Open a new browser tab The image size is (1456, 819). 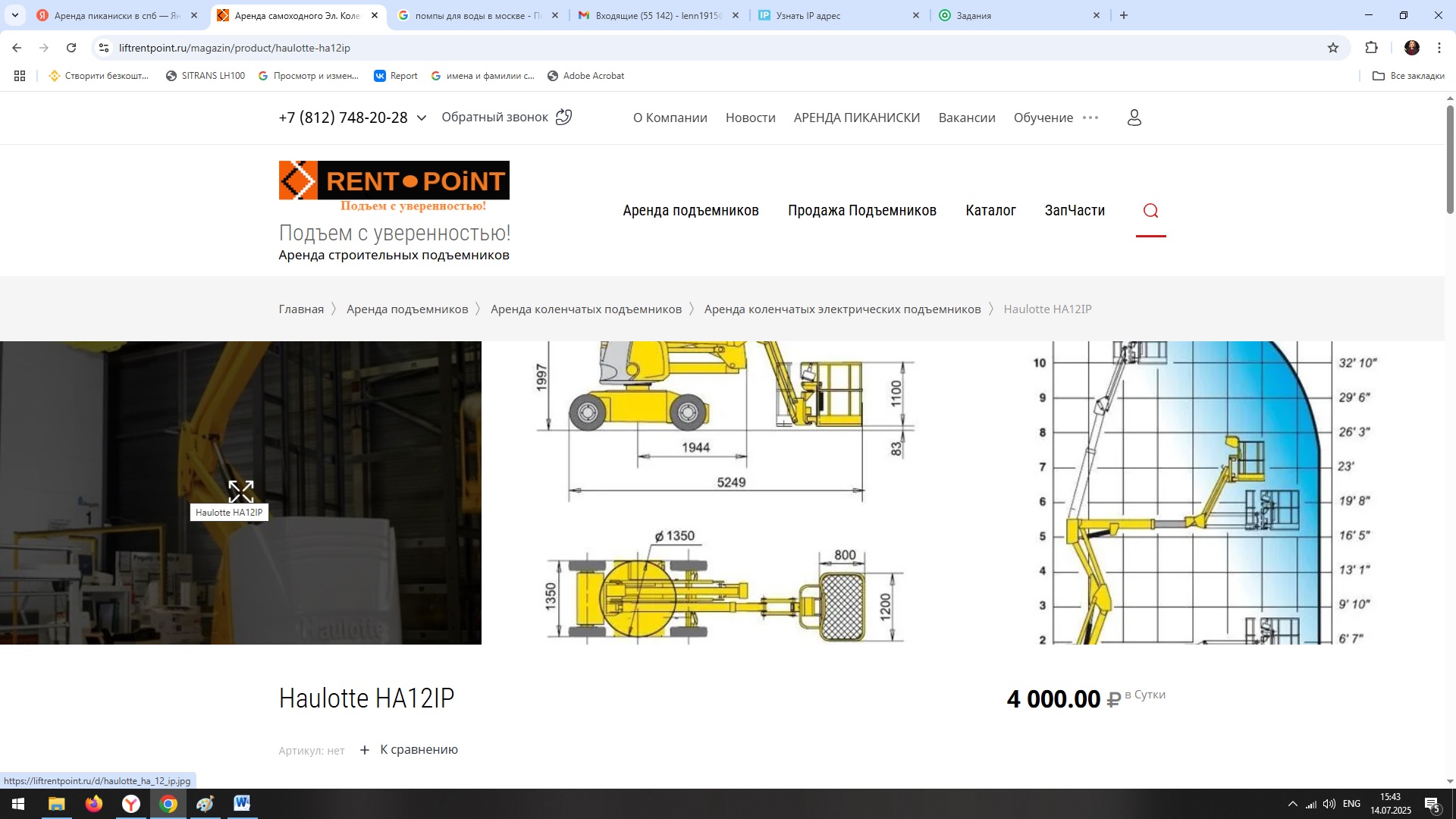(x=1124, y=15)
